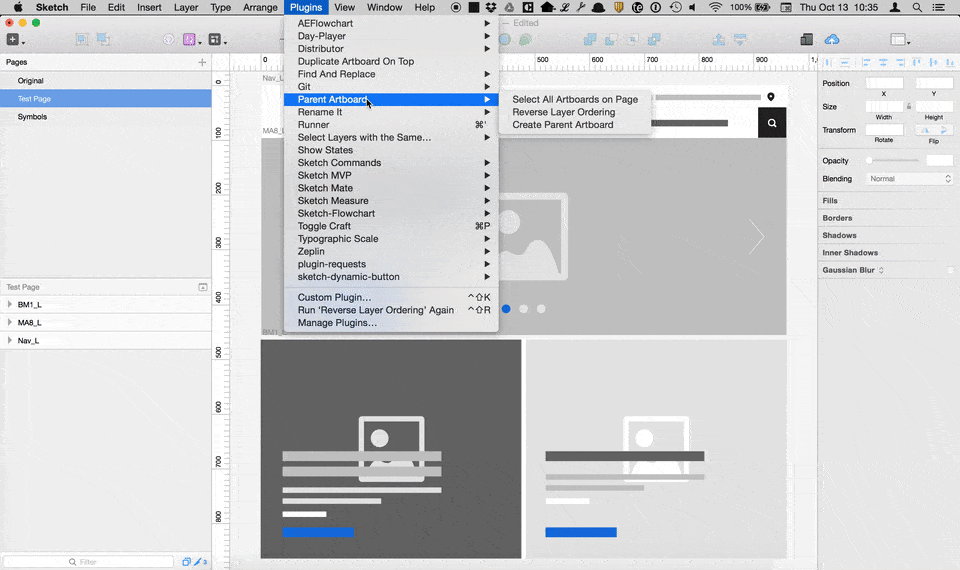Open the Notification Center menu bar icon
Image resolution: width=960 pixels, height=570 pixels.
pyautogui.click(x=938, y=7)
